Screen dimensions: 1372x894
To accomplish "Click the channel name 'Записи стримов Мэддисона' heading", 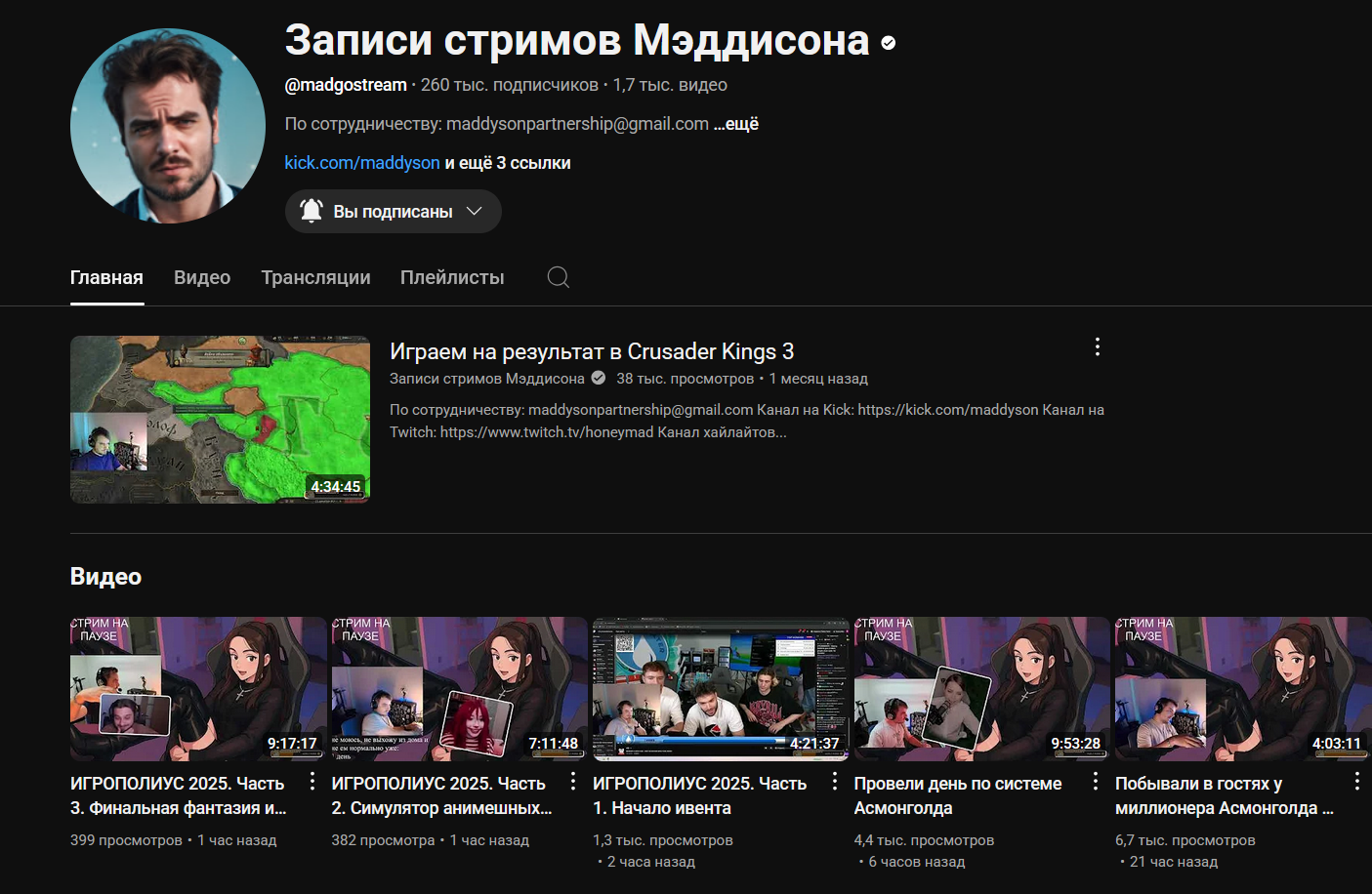I will coord(577,41).
